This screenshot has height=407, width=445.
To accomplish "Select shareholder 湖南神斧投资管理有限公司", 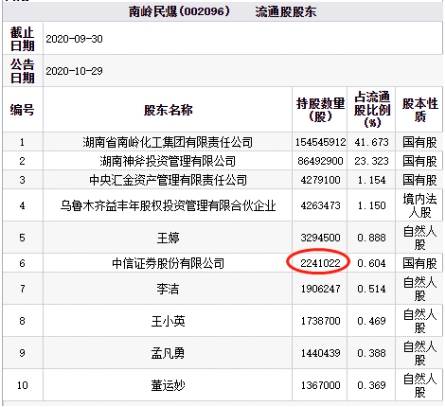I will click(x=168, y=161).
